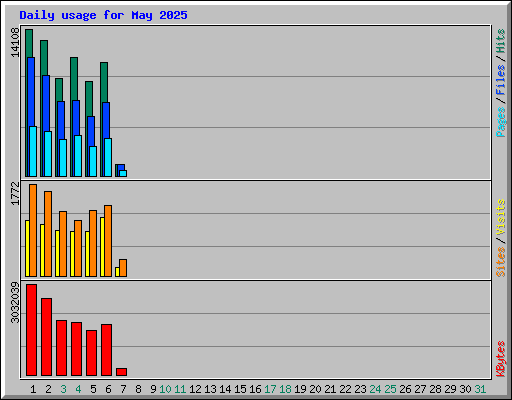
Task: Click the cyan Pages legend label
Action: coord(500,122)
